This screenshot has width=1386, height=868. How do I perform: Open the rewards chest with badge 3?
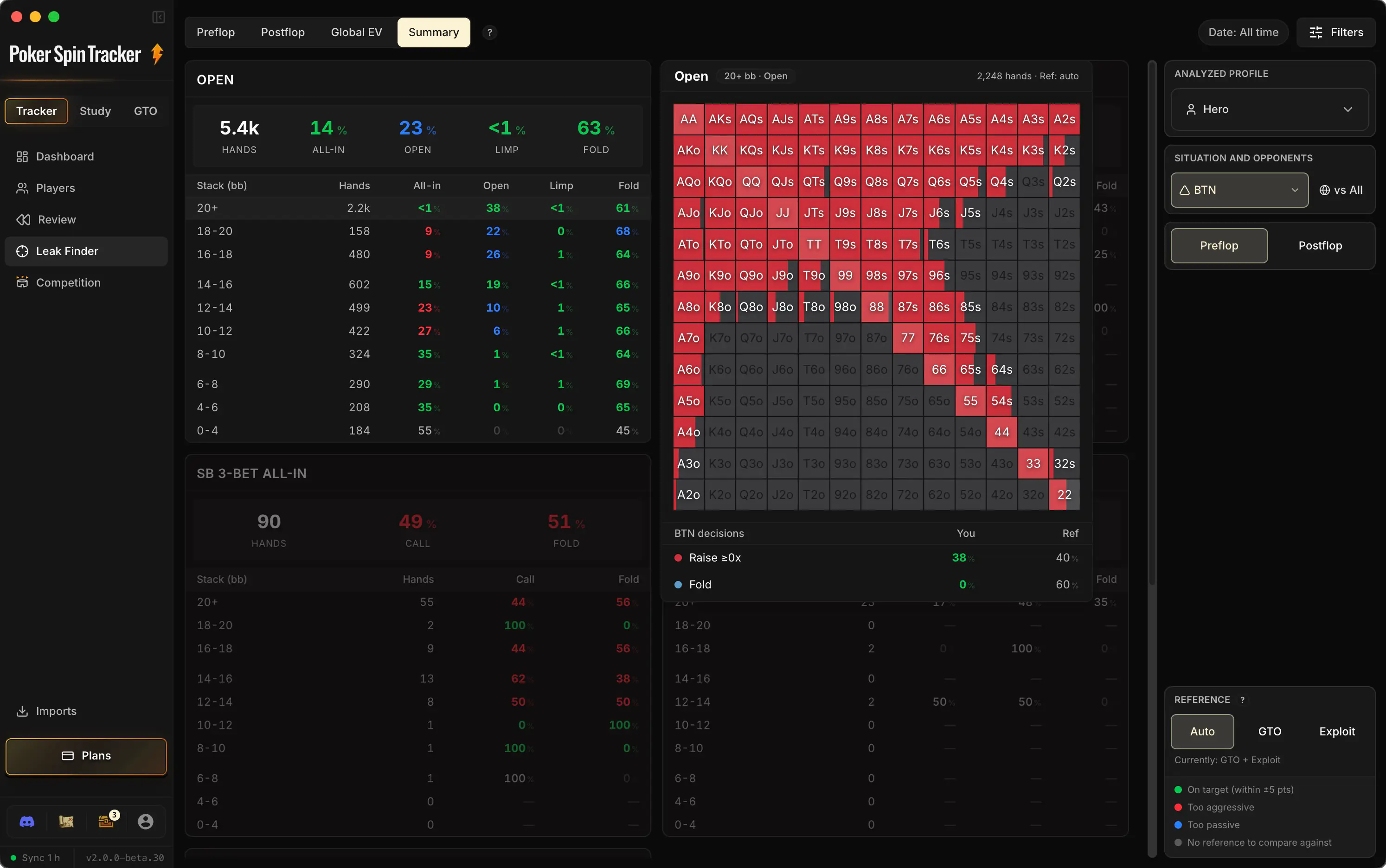tap(106, 821)
